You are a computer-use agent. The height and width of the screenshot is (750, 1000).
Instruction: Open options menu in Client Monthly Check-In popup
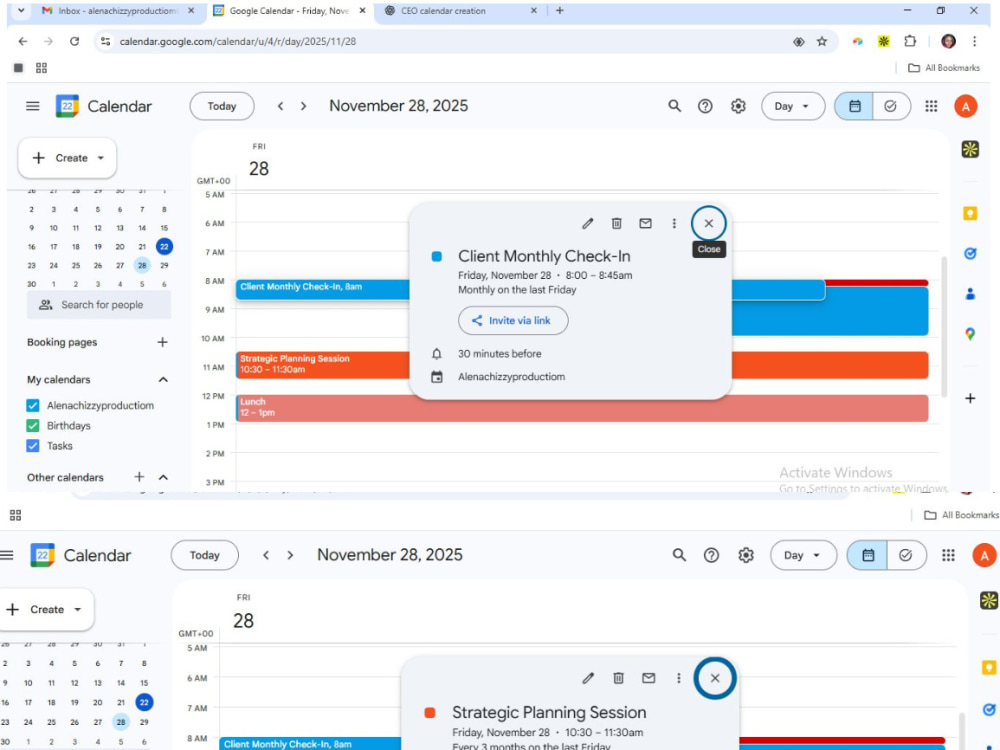click(x=674, y=223)
